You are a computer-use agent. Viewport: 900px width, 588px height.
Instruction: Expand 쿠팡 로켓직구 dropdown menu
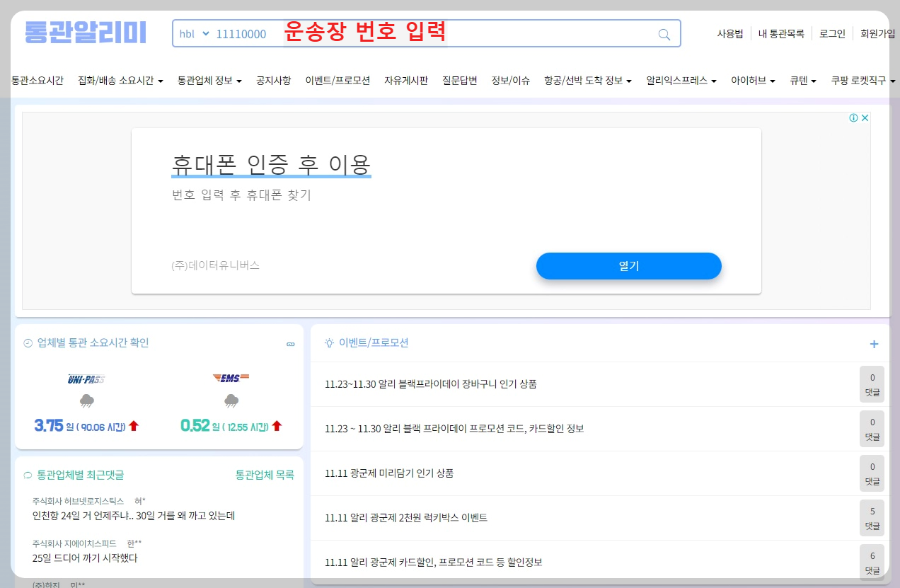(x=863, y=80)
